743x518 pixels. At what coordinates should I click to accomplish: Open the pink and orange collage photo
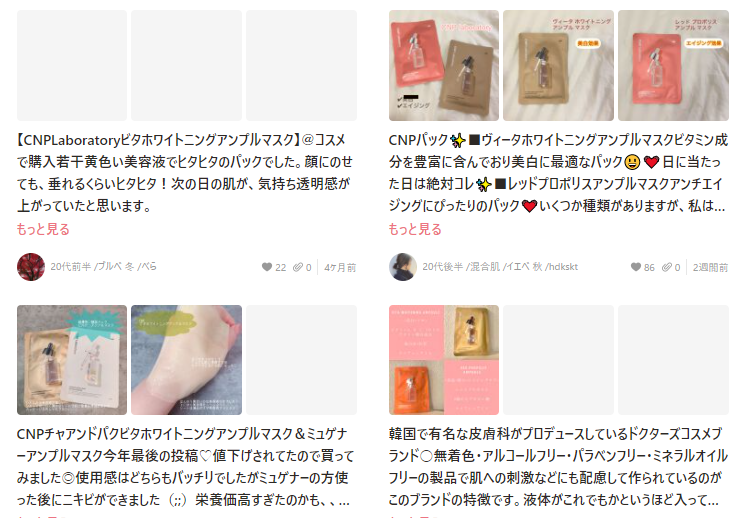point(444,360)
